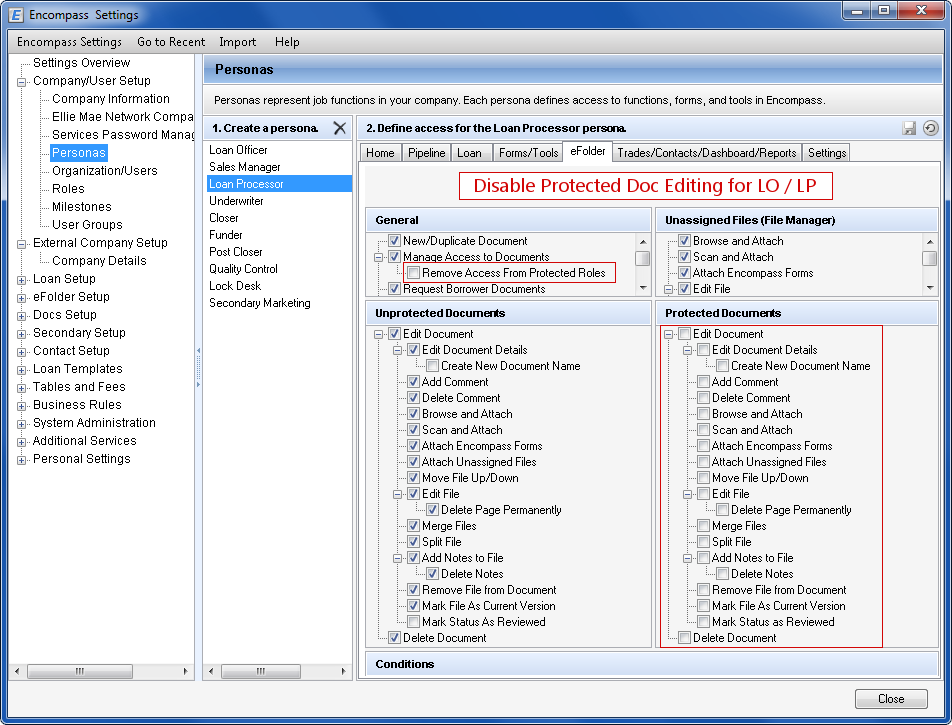
Task: Expand the Business Rules node
Action: coord(21,406)
